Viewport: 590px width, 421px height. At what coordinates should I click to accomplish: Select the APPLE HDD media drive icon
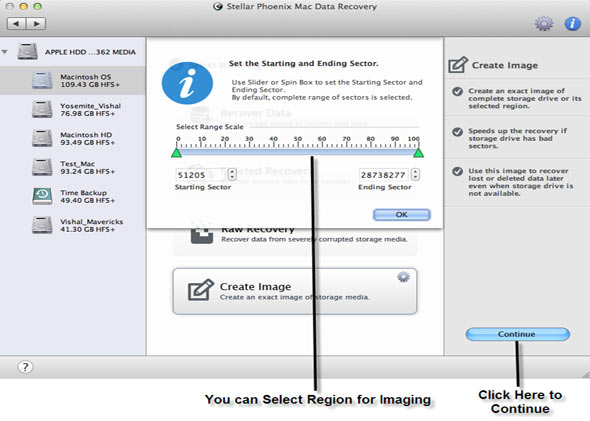(27, 52)
